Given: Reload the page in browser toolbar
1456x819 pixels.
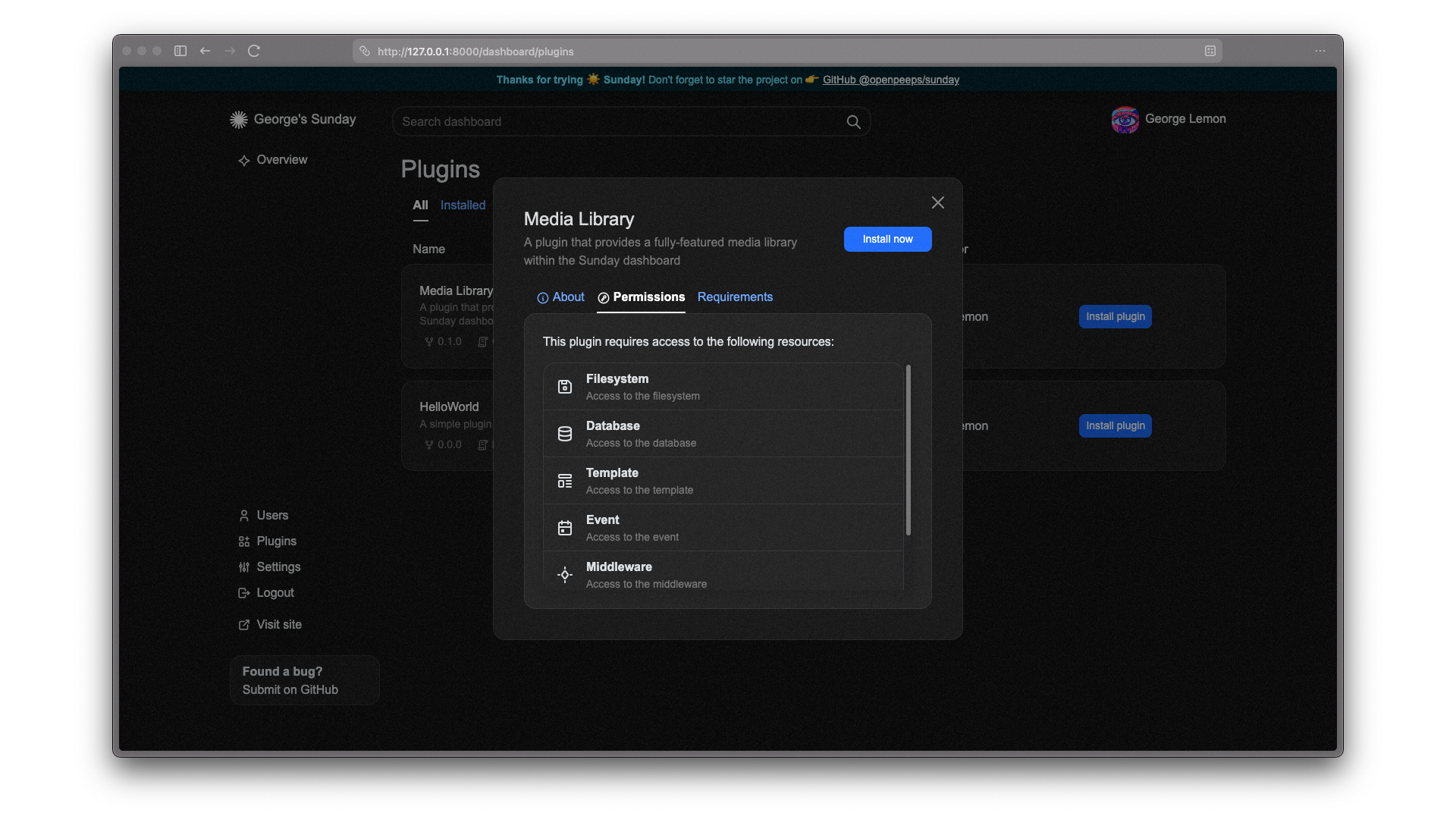Looking at the screenshot, I should click(x=254, y=51).
